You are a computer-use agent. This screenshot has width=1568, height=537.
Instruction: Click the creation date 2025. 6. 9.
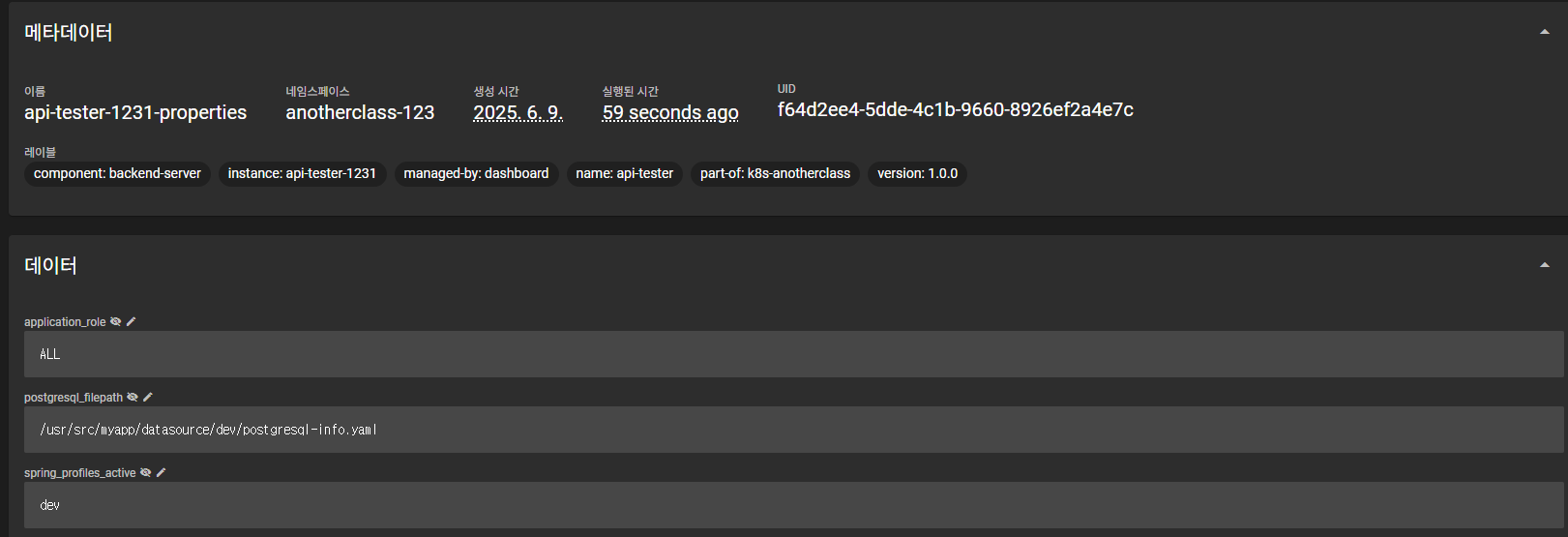click(x=518, y=113)
